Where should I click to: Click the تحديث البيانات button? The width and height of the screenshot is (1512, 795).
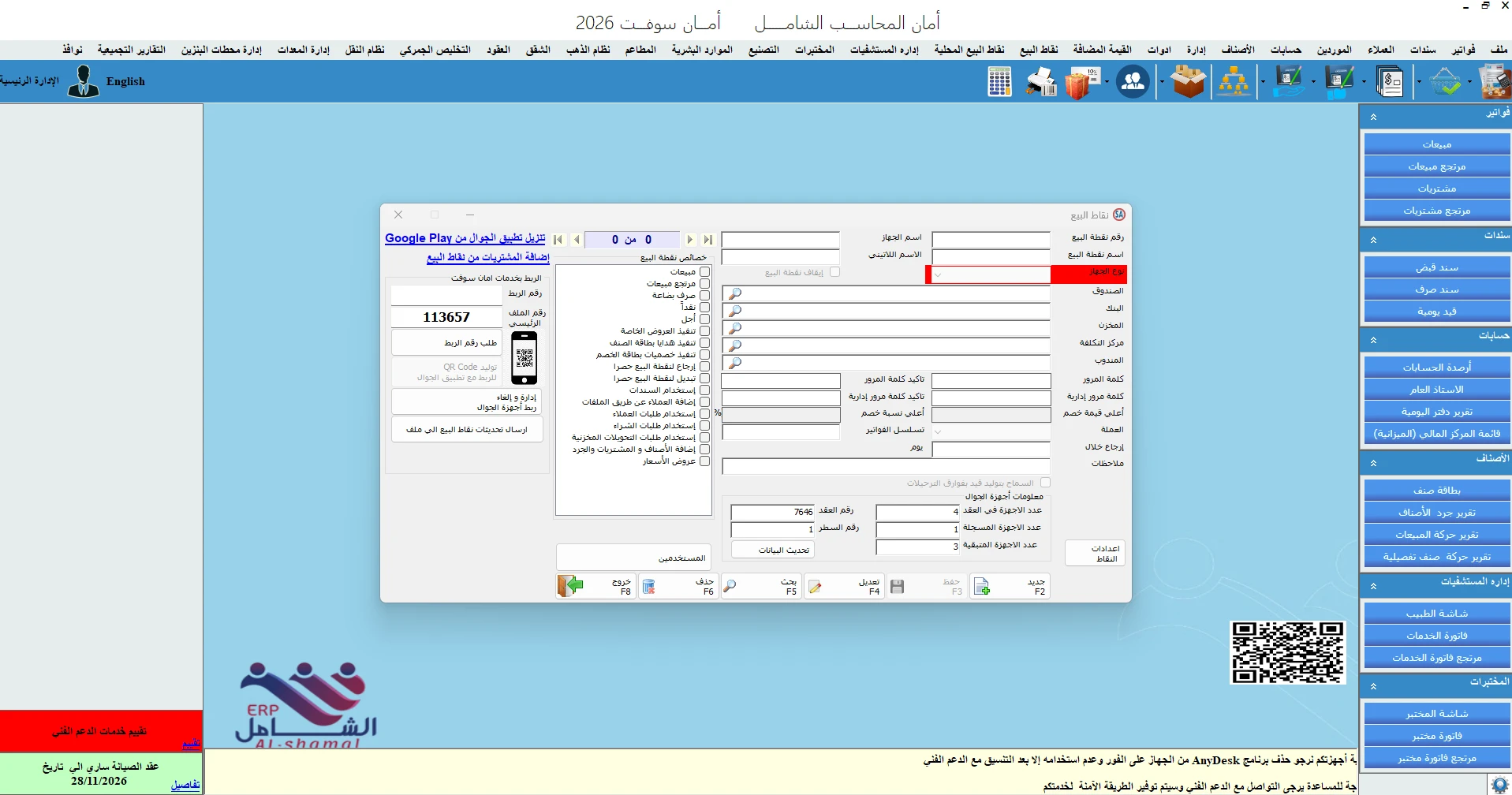coord(773,550)
